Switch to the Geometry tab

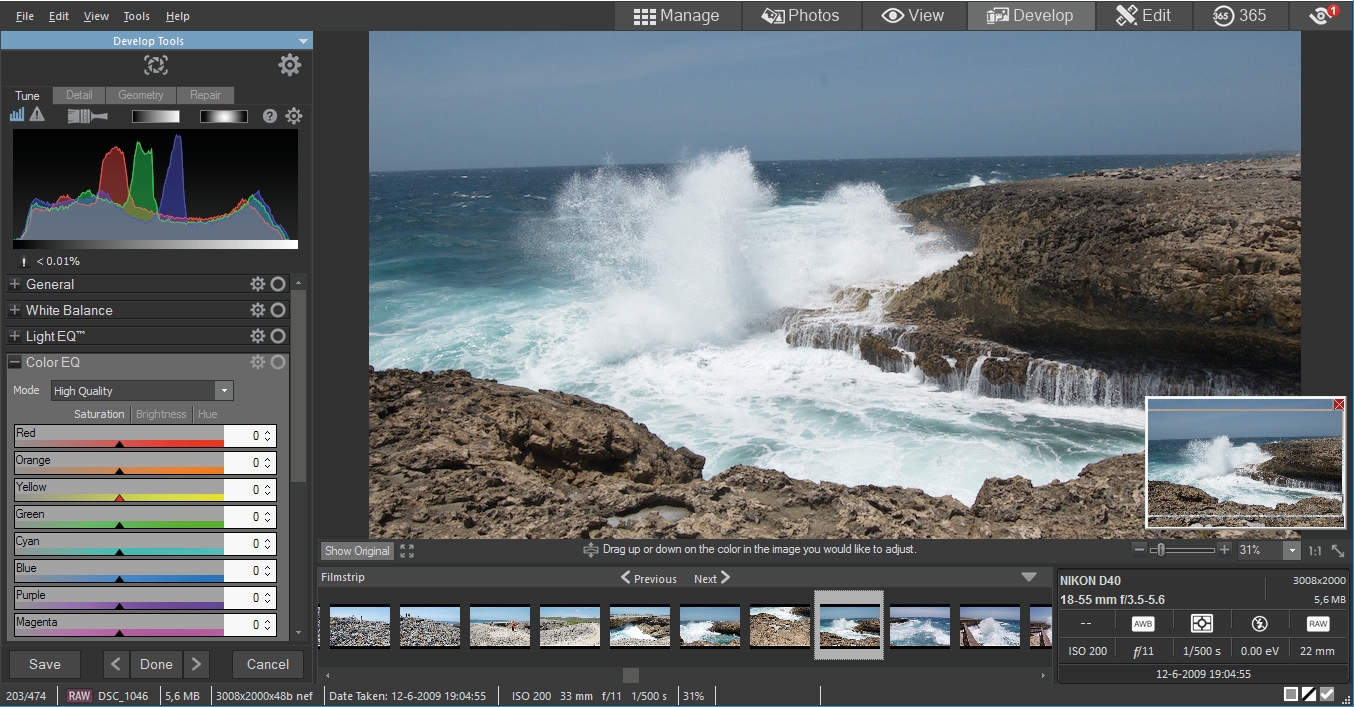(140, 95)
